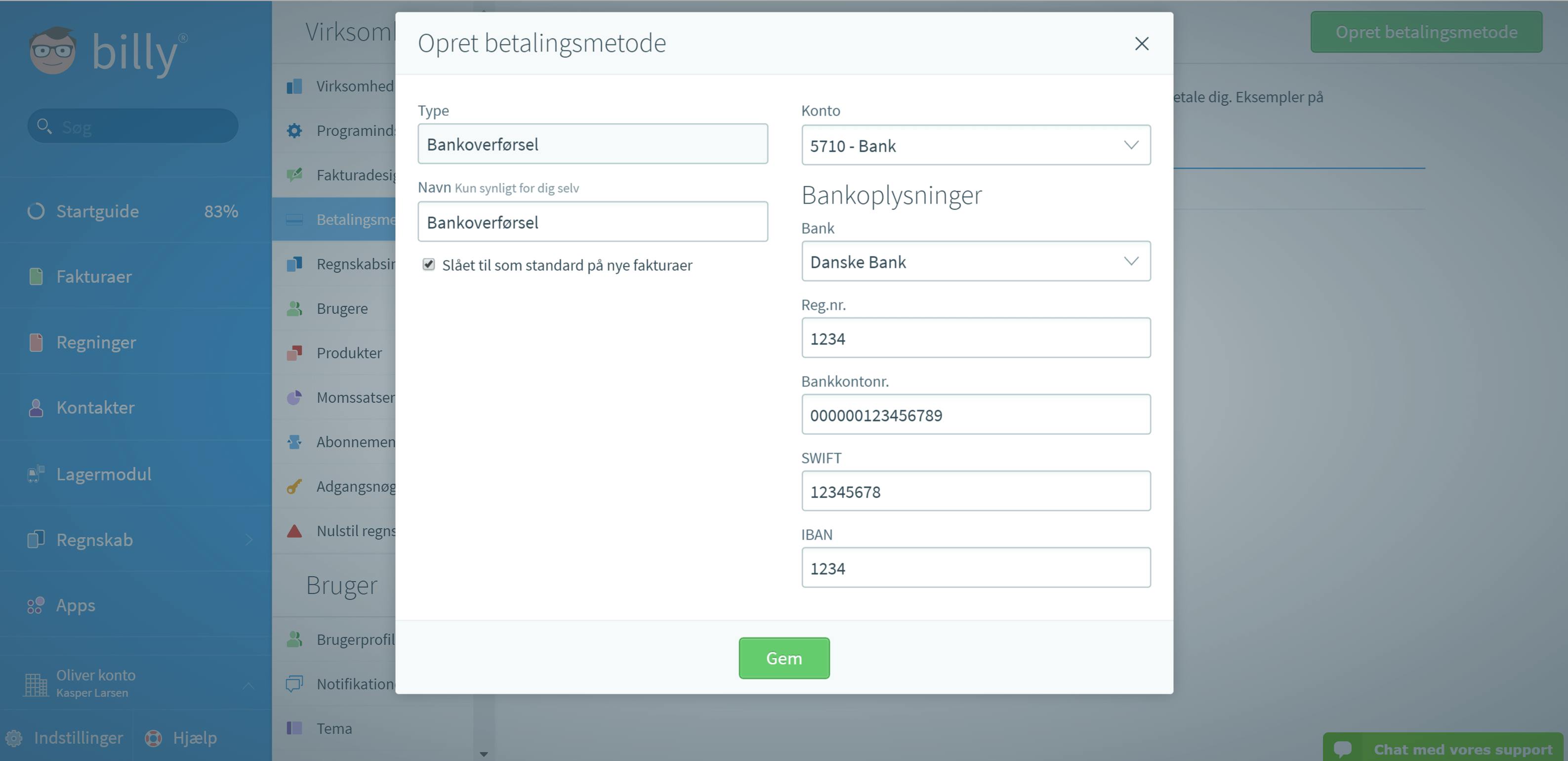Screen dimensions: 1568x761
Task: Click the Oliver konto building icon
Action: [36, 684]
